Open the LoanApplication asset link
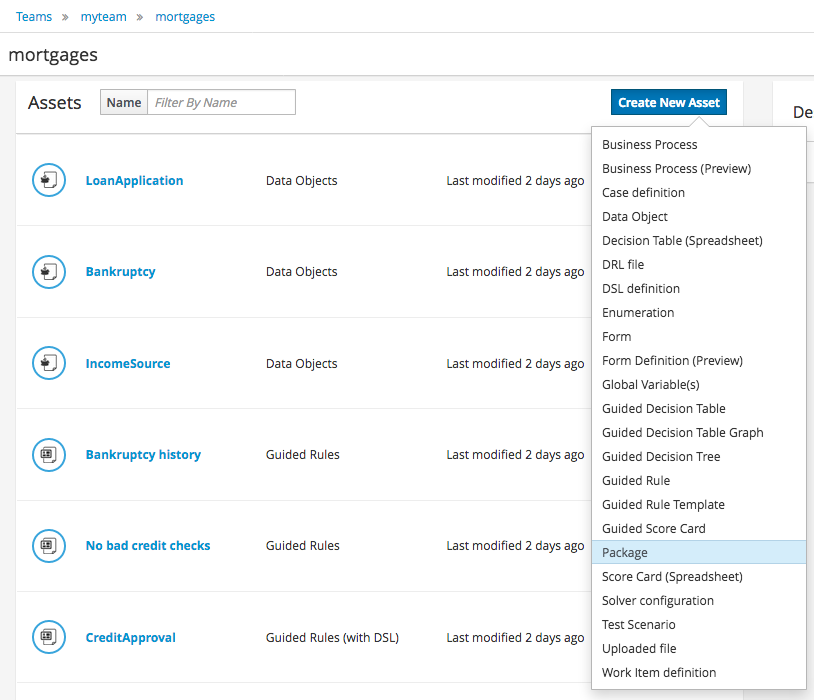 [x=134, y=181]
